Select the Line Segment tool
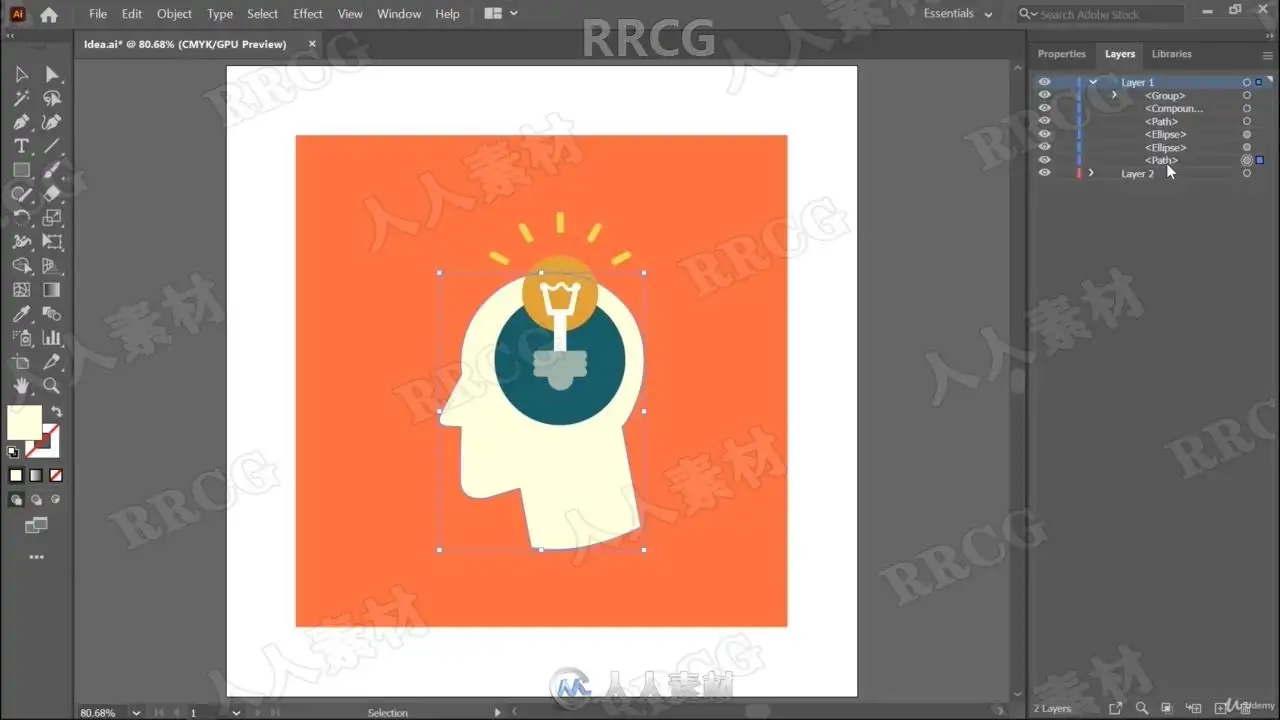 (52, 146)
